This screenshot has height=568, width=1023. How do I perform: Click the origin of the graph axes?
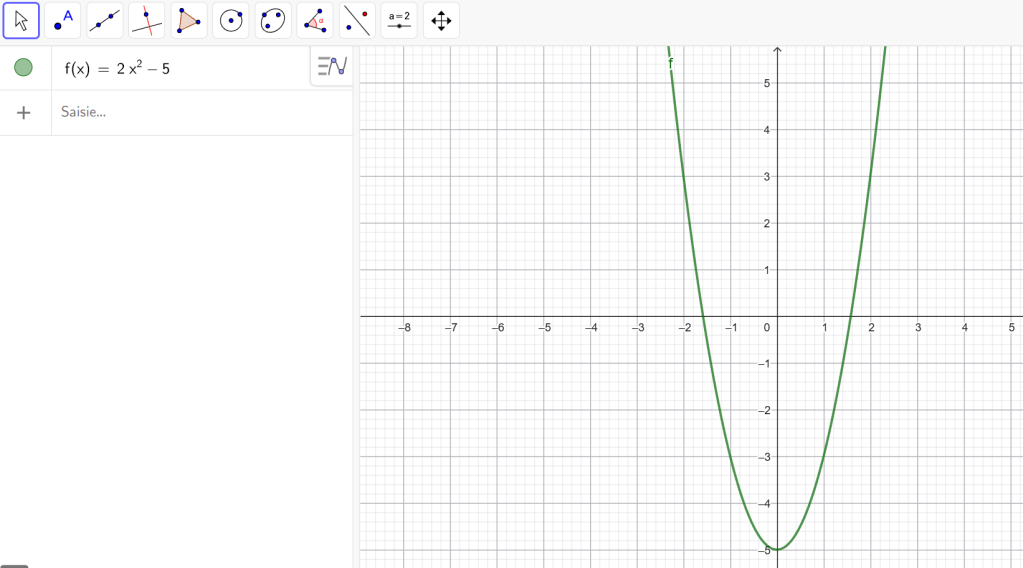777,316
